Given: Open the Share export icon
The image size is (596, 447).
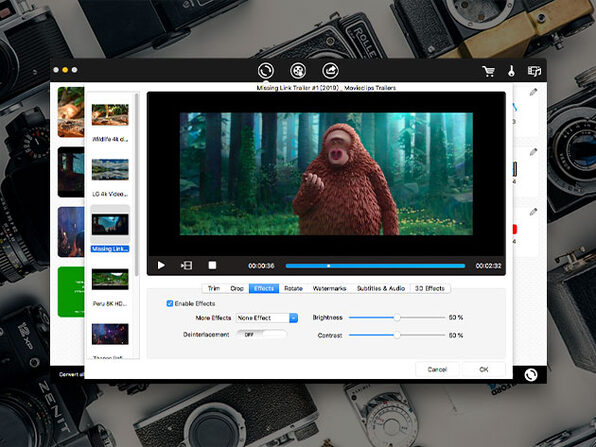Looking at the screenshot, I should click(x=330, y=71).
